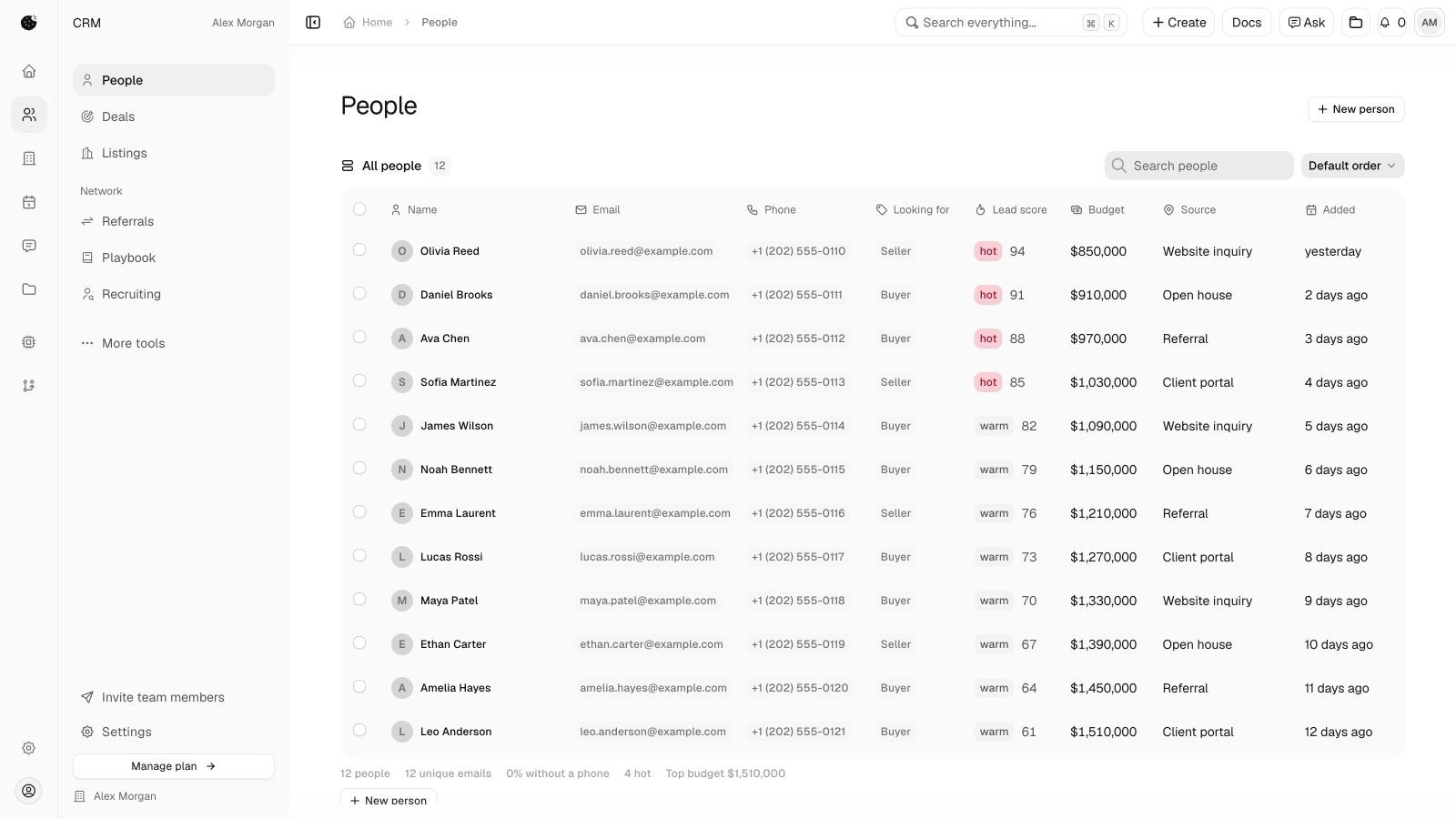Click the hot badge for Ava Chen

point(988,339)
